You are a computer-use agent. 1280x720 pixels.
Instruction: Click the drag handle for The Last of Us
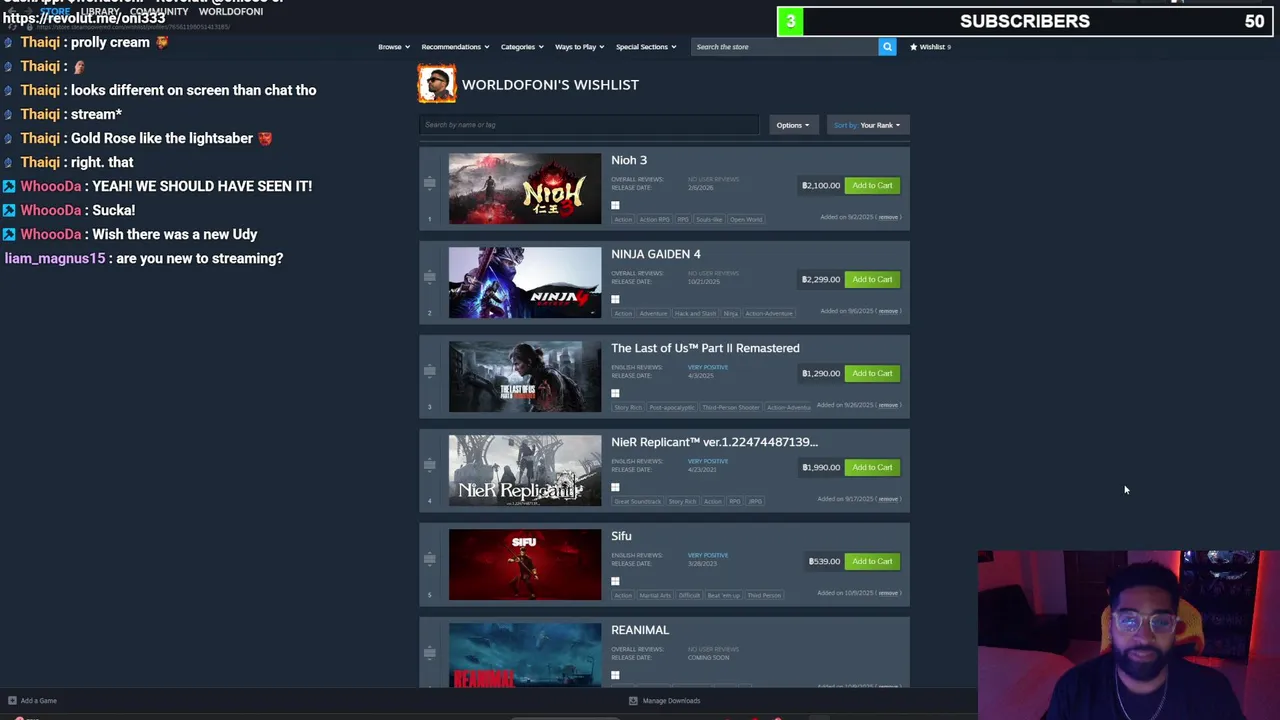coord(429,371)
